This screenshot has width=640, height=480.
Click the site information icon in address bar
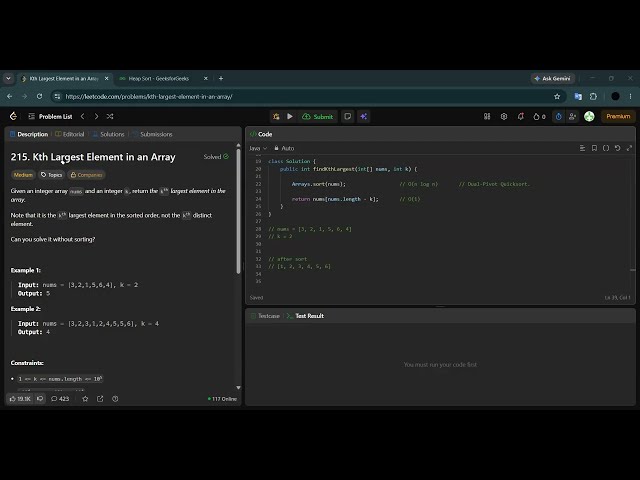point(57,97)
